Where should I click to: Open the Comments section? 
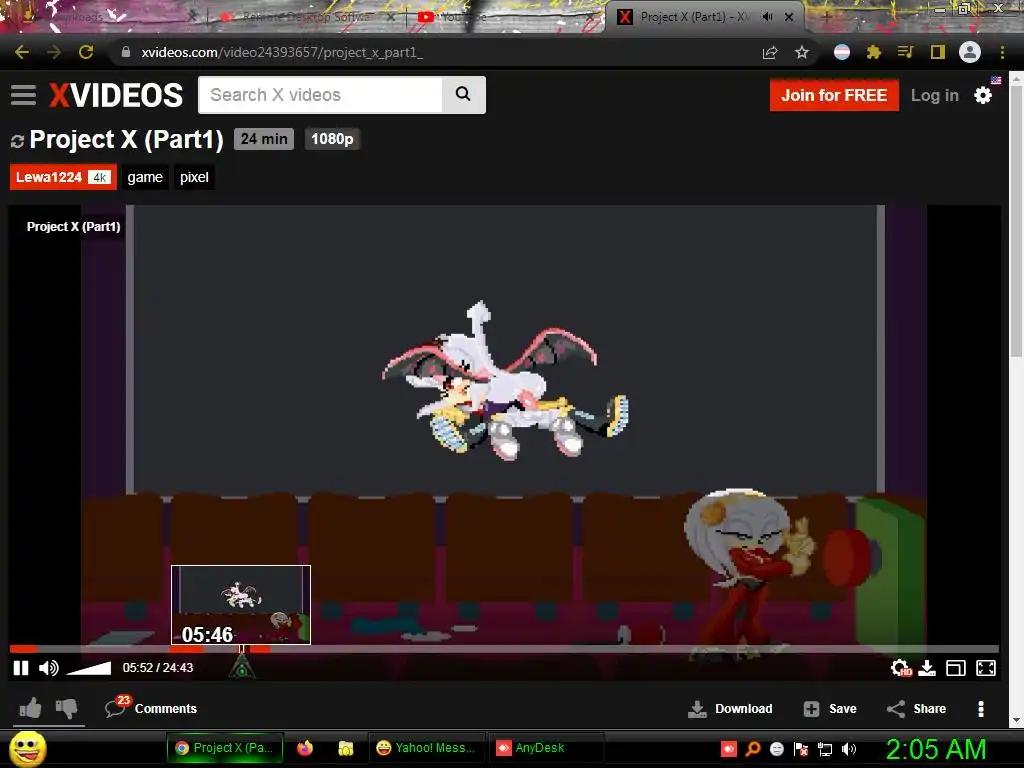pyautogui.click(x=151, y=708)
